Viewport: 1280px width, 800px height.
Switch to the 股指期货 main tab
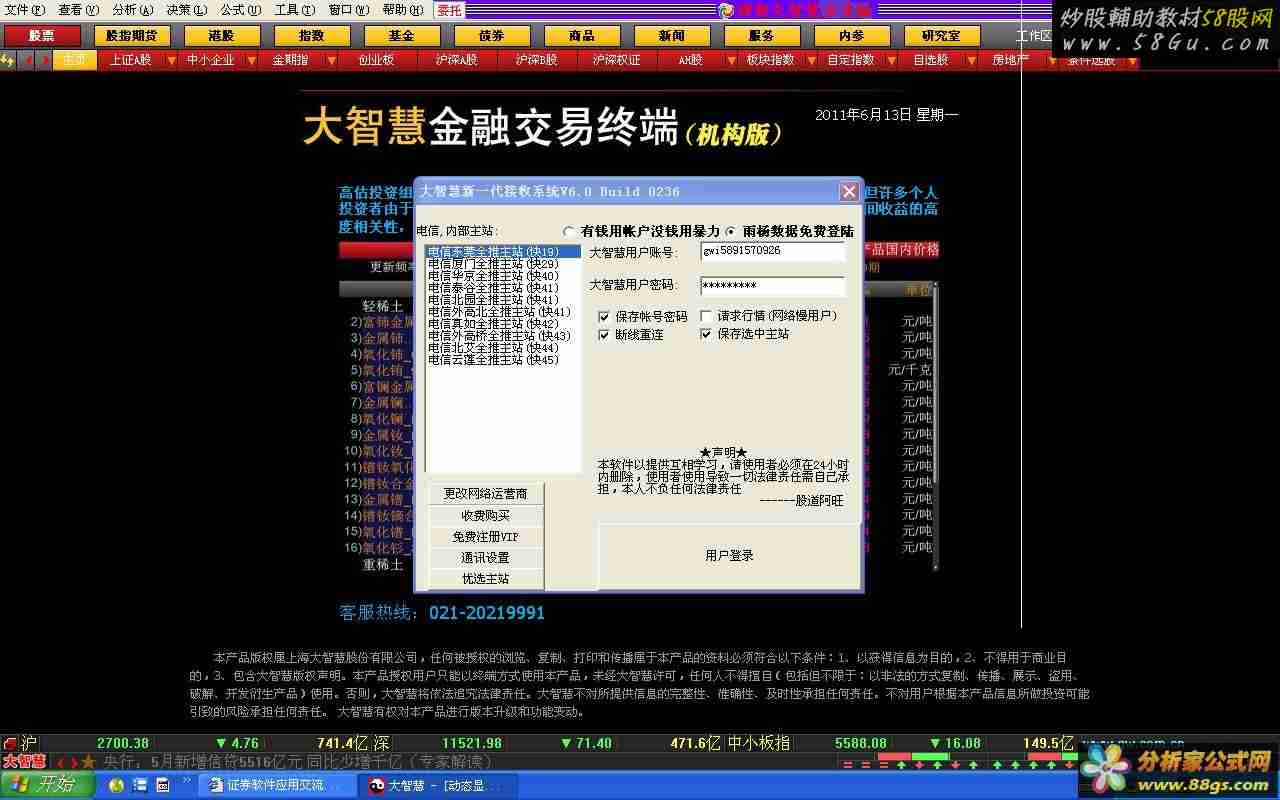pyautogui.click(x=132, y=36)
